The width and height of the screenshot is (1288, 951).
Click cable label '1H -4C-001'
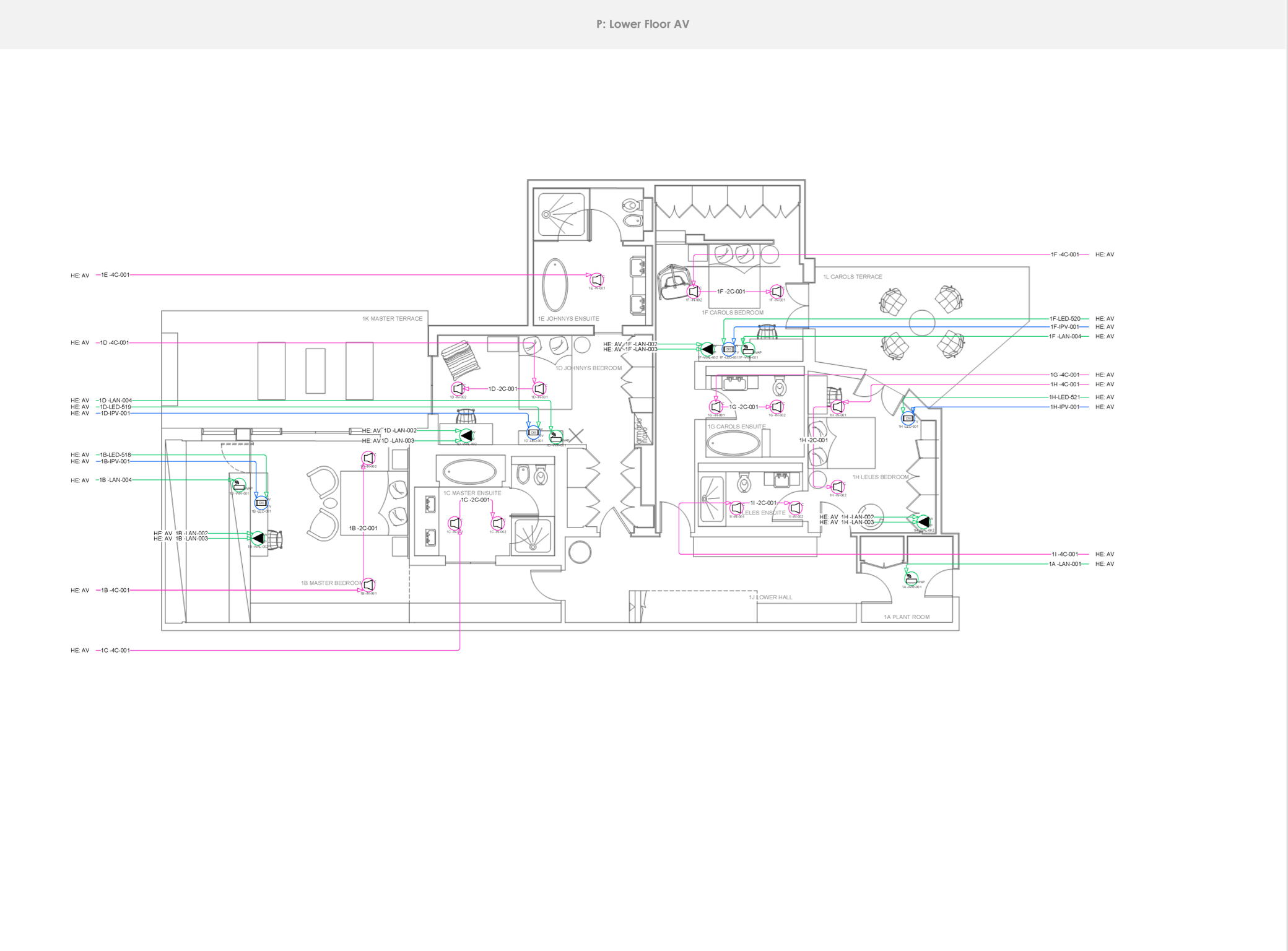point(1065,384)
